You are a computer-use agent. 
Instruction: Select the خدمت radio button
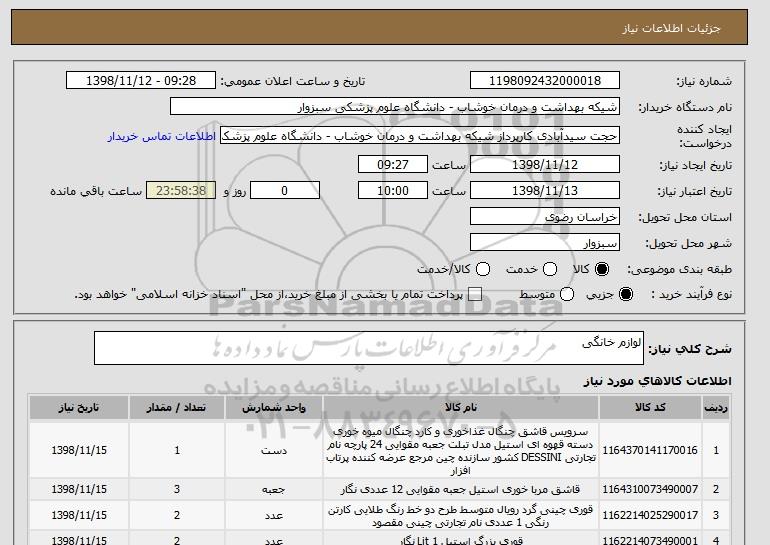click(550, 269)
